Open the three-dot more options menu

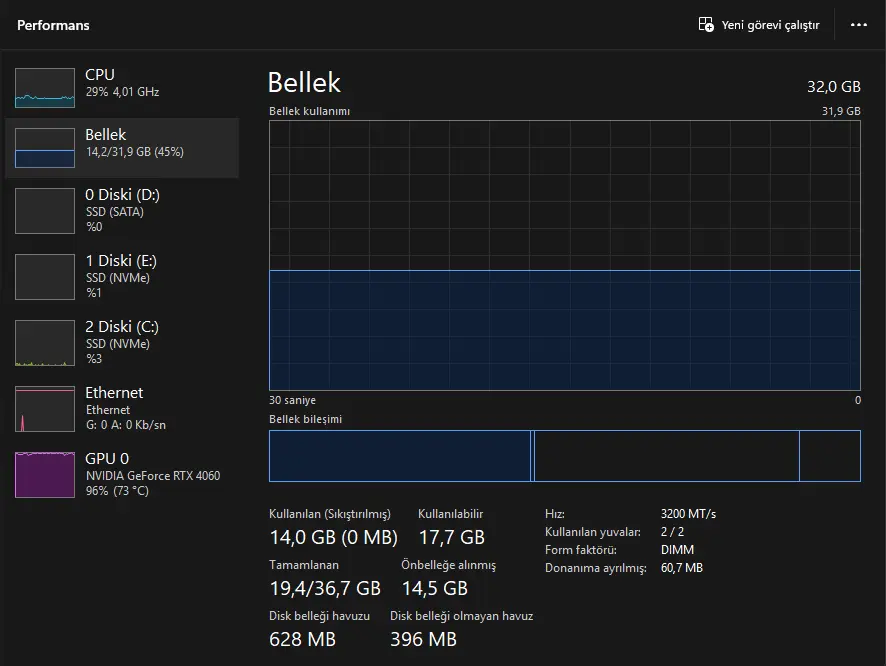(x=858, y=25)
